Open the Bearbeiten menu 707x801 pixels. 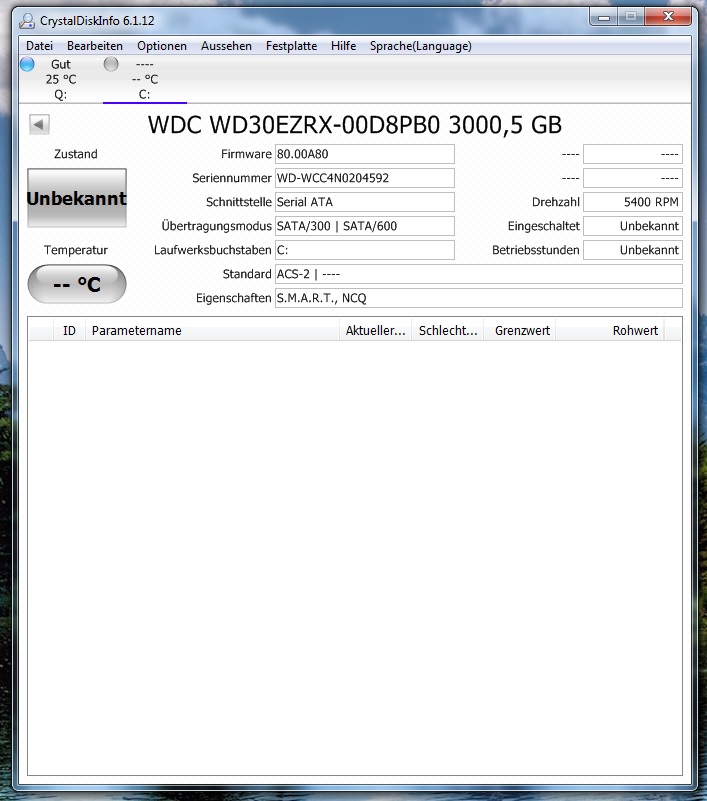95,46
